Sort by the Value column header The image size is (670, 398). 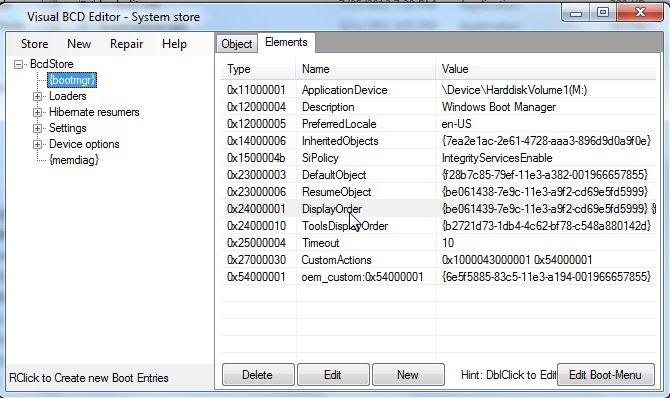pos(546,69)
